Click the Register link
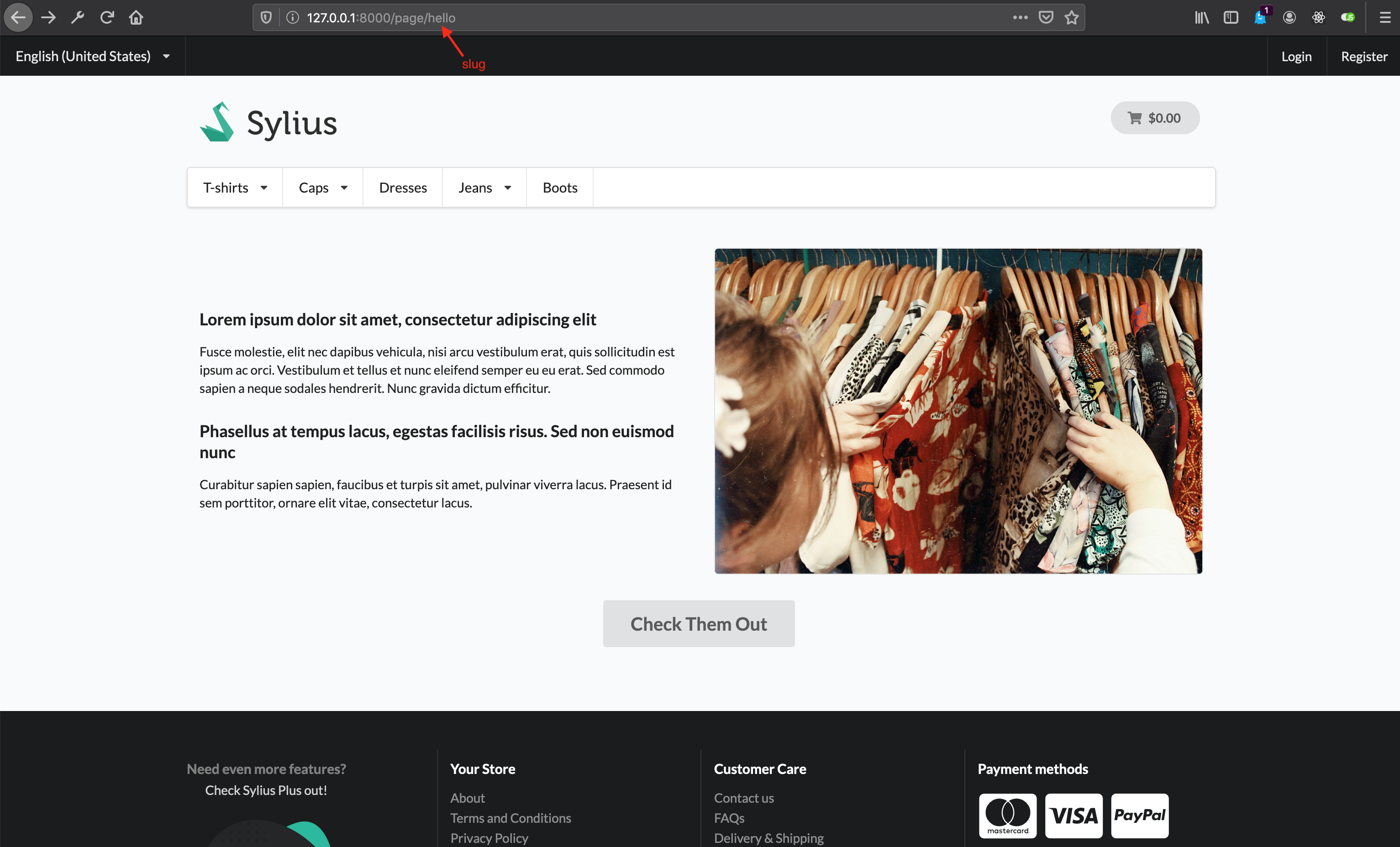Image resolution: width=1400 pixels, height=847 pixels. click(x=1363, y=56)
